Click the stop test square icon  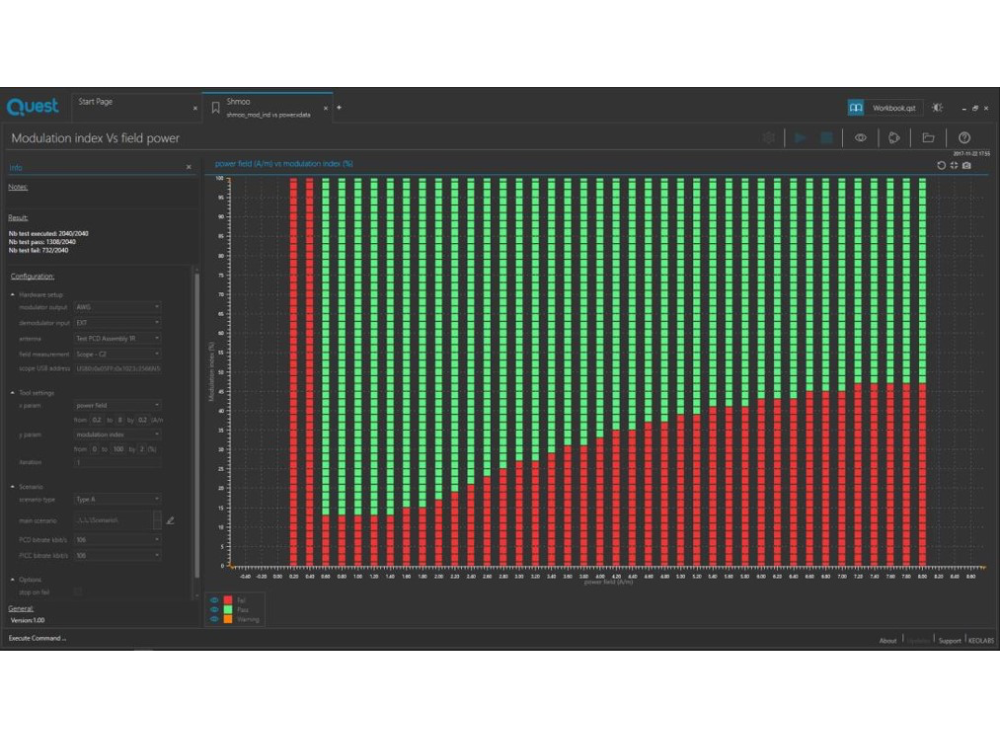click(x=827, y=138)
